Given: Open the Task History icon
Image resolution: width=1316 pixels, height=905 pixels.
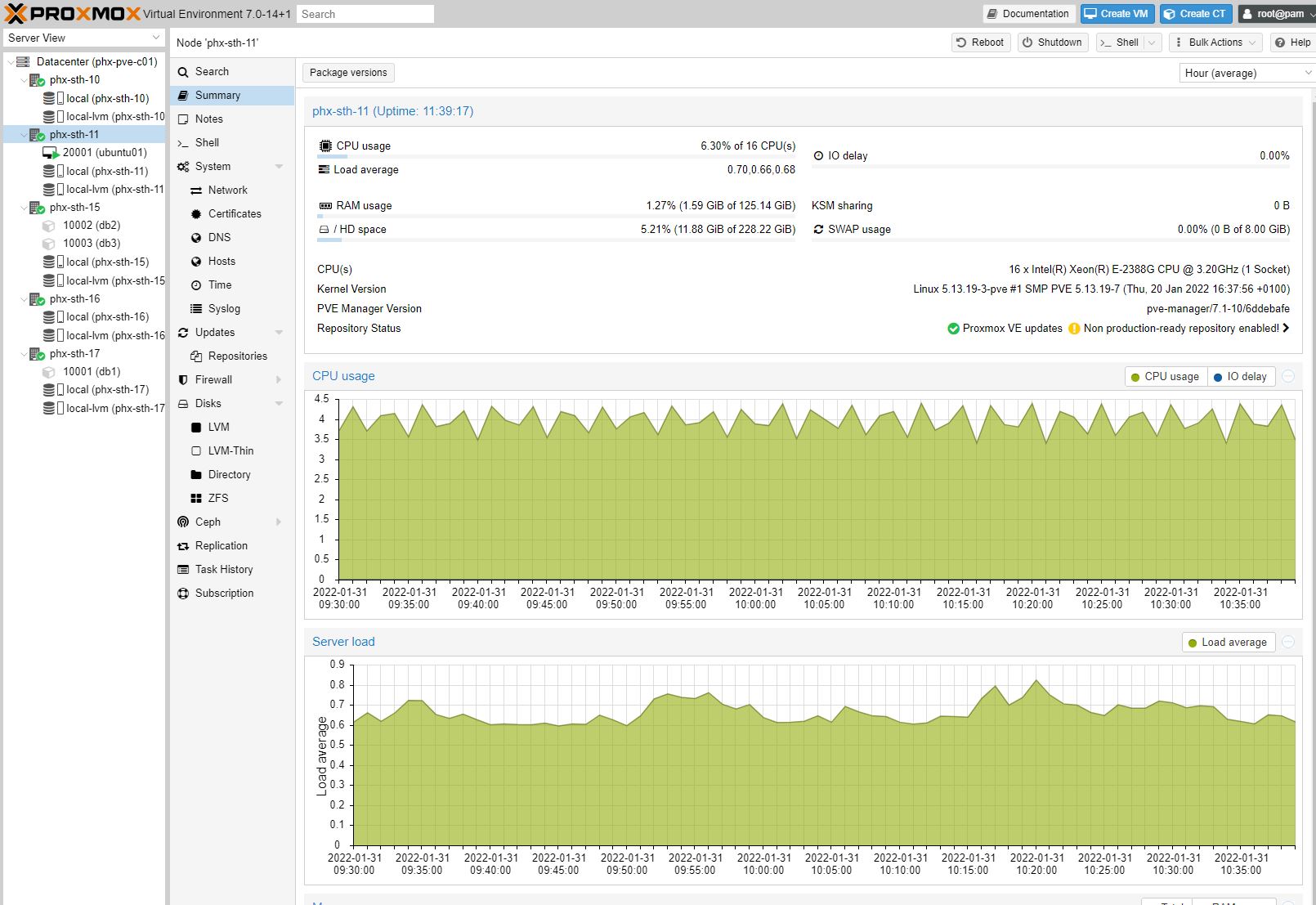Looking at the screenshot, I should 183,569.
